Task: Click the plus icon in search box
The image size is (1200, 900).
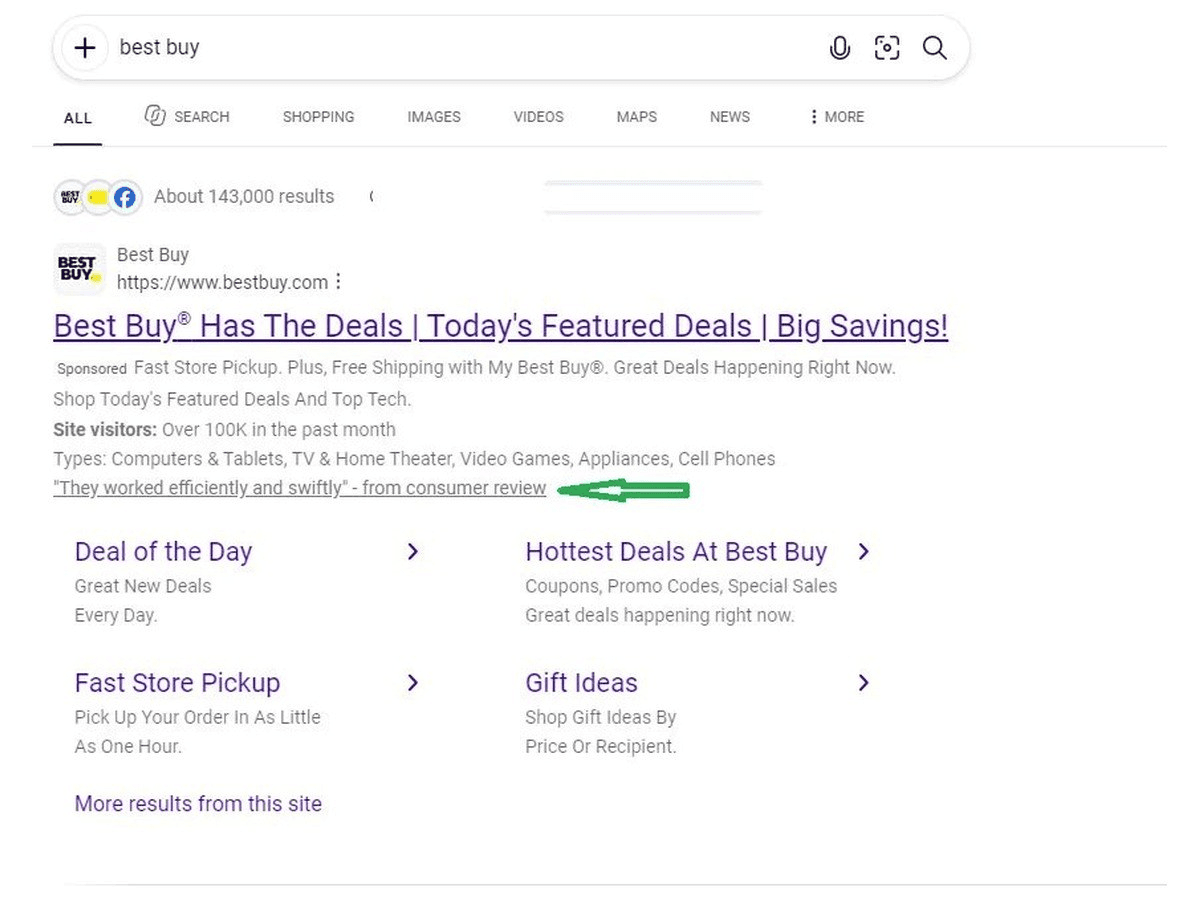Action: [85, 47]
